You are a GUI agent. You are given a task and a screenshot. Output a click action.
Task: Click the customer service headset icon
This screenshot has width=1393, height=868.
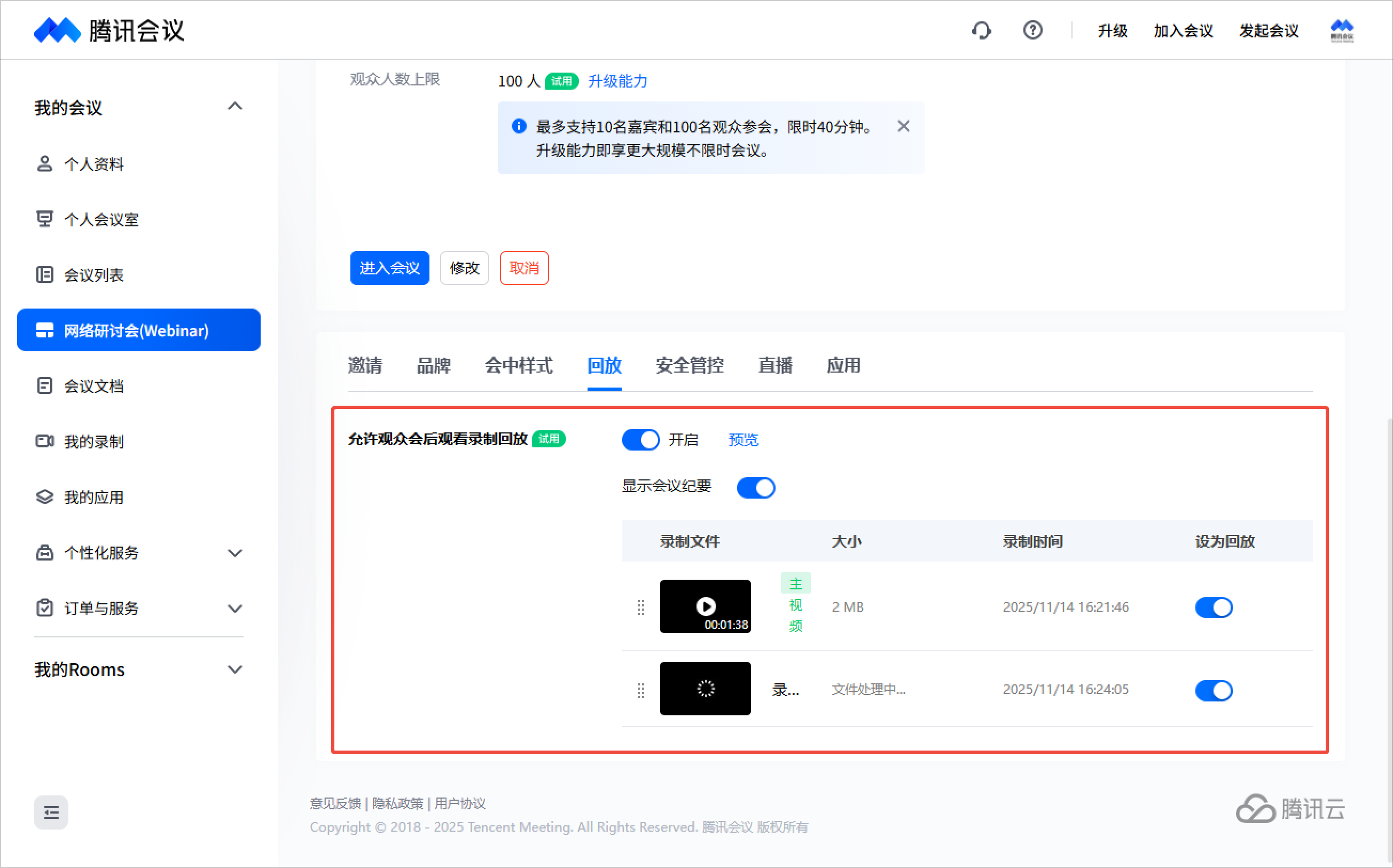[981, 30]
